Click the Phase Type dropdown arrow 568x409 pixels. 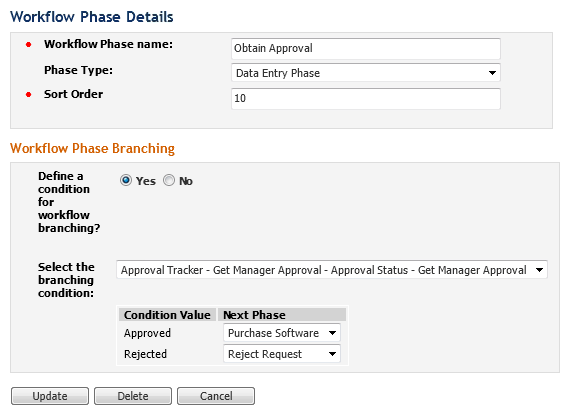coord(492,73)
